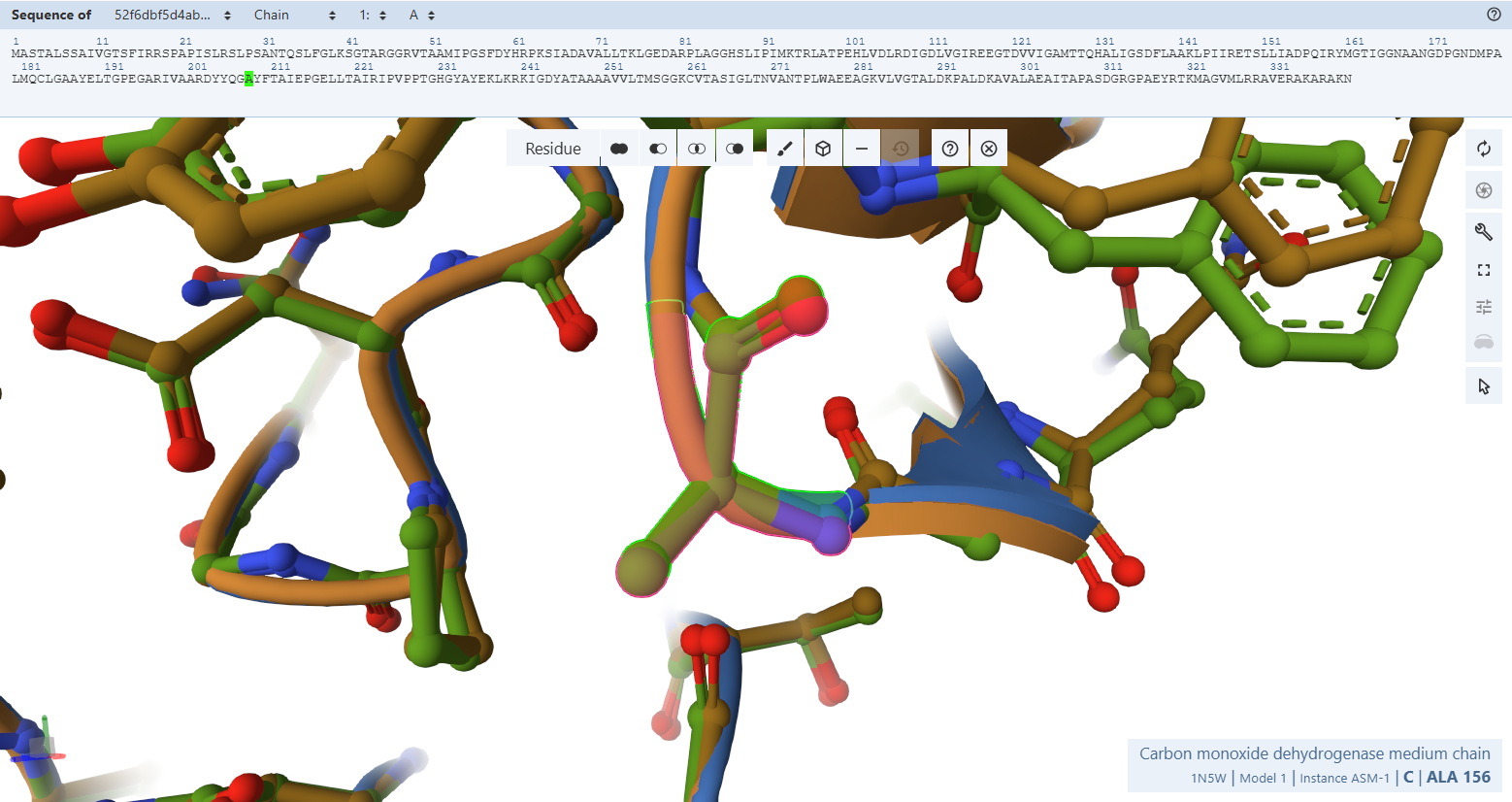Image resolution: width=1512 pixels, height=802 pixels.
Task: Click the 'Instance ASM-1' label
Action: (1344, 778)
